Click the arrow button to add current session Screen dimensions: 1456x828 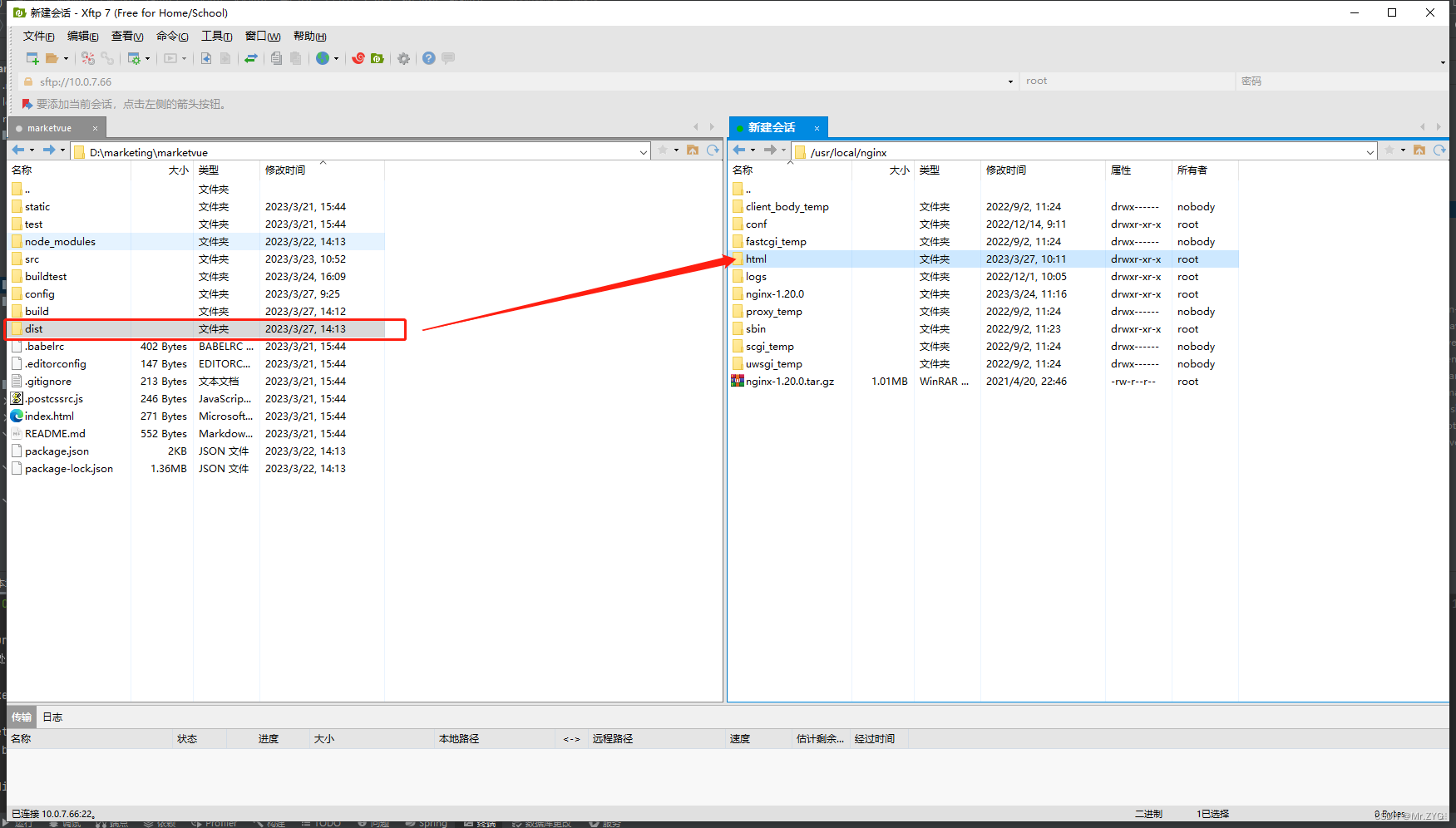26,103
